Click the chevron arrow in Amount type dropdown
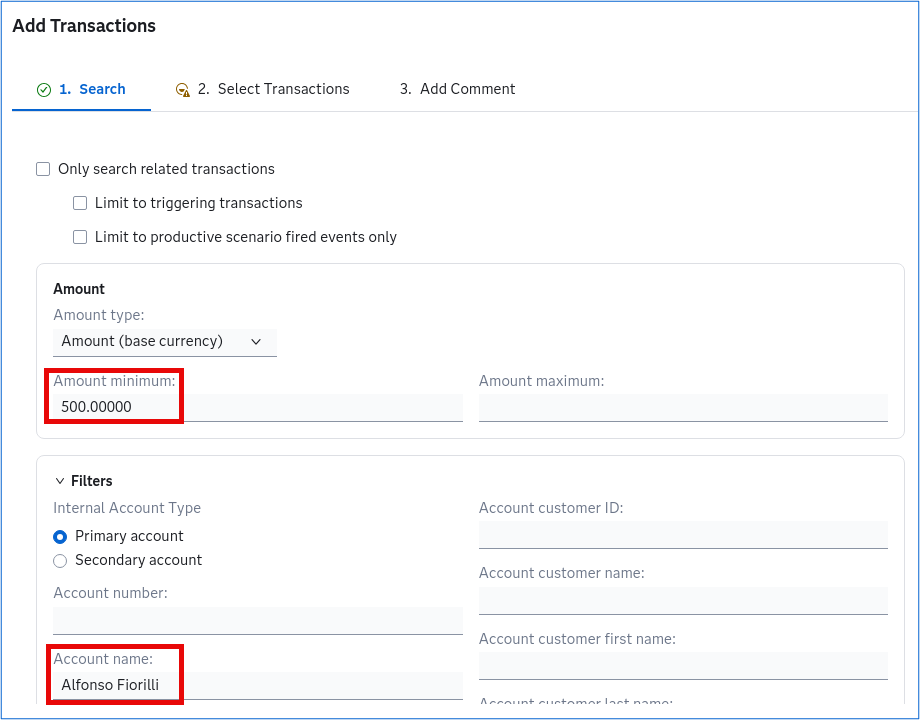920x720 pixels. pyautogui.click(x=256, y=342)
